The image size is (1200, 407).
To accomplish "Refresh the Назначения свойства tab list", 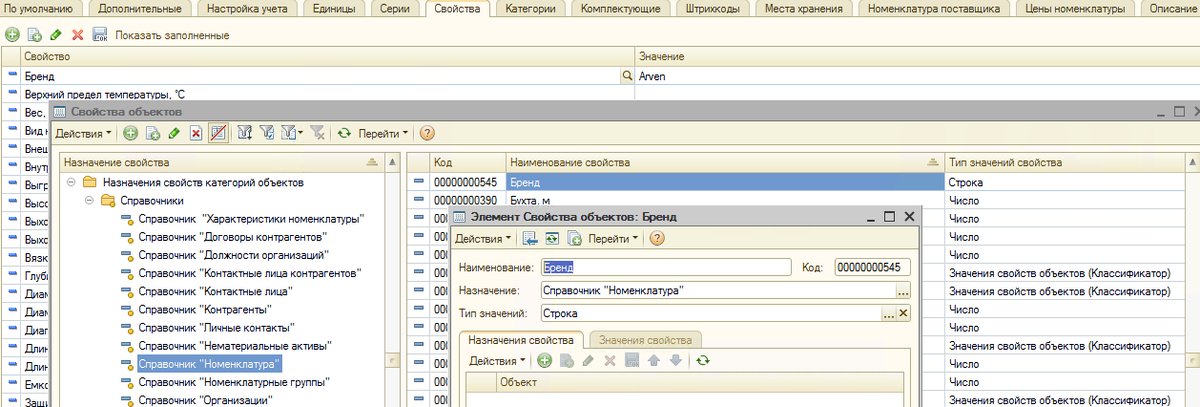I will point(702,360).
